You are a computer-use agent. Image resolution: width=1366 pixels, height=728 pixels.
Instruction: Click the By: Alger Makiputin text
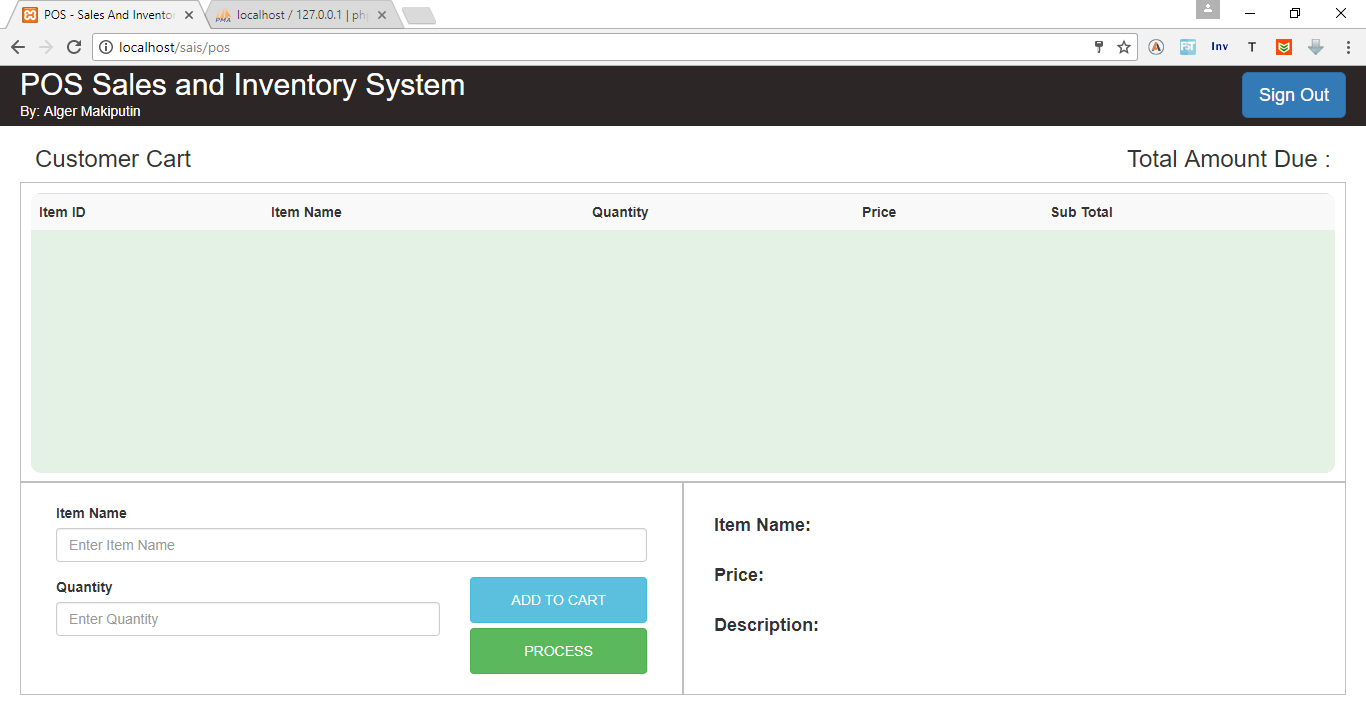(80, 112)
